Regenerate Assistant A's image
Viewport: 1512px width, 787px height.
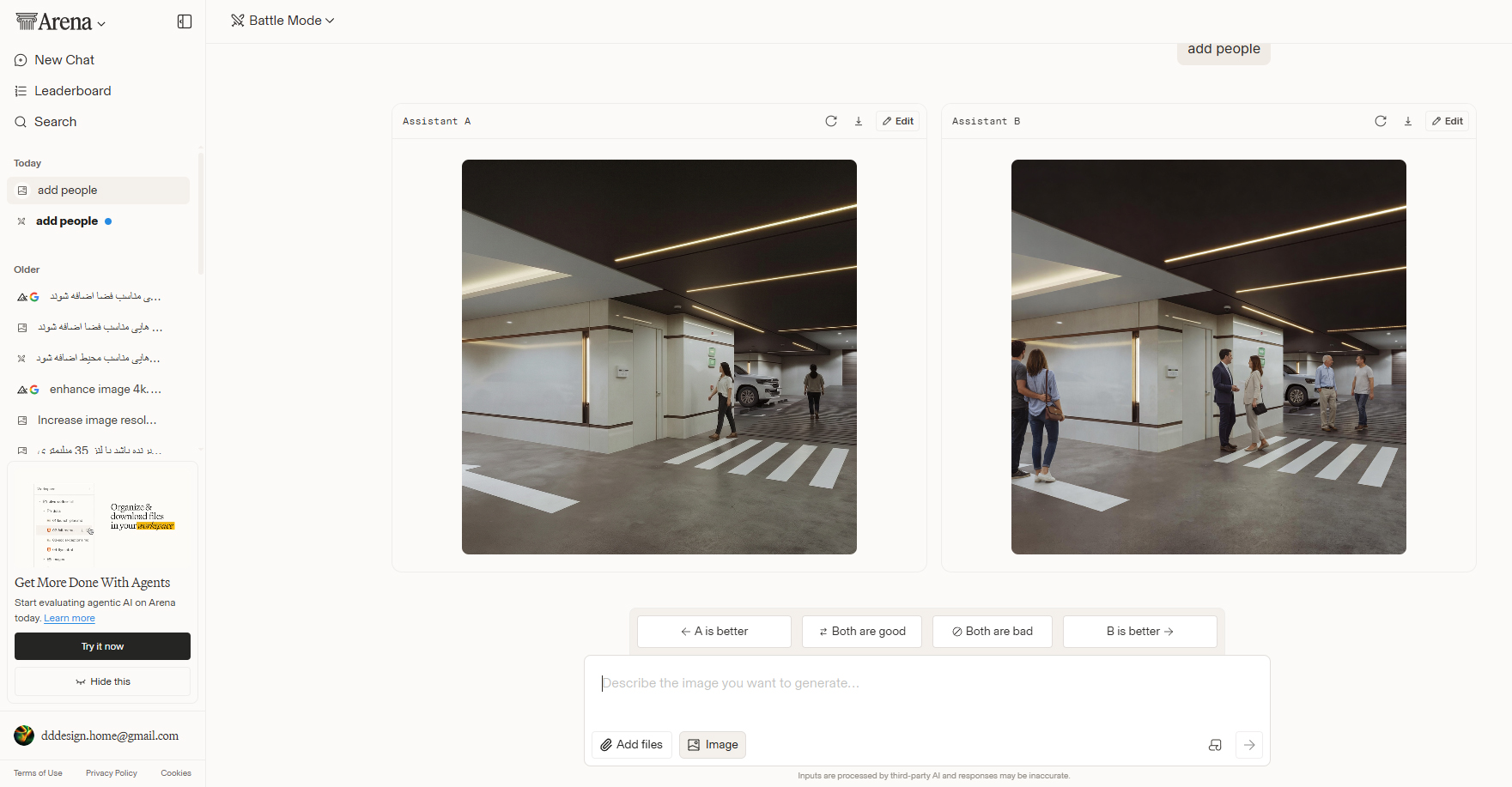(831, 121)
